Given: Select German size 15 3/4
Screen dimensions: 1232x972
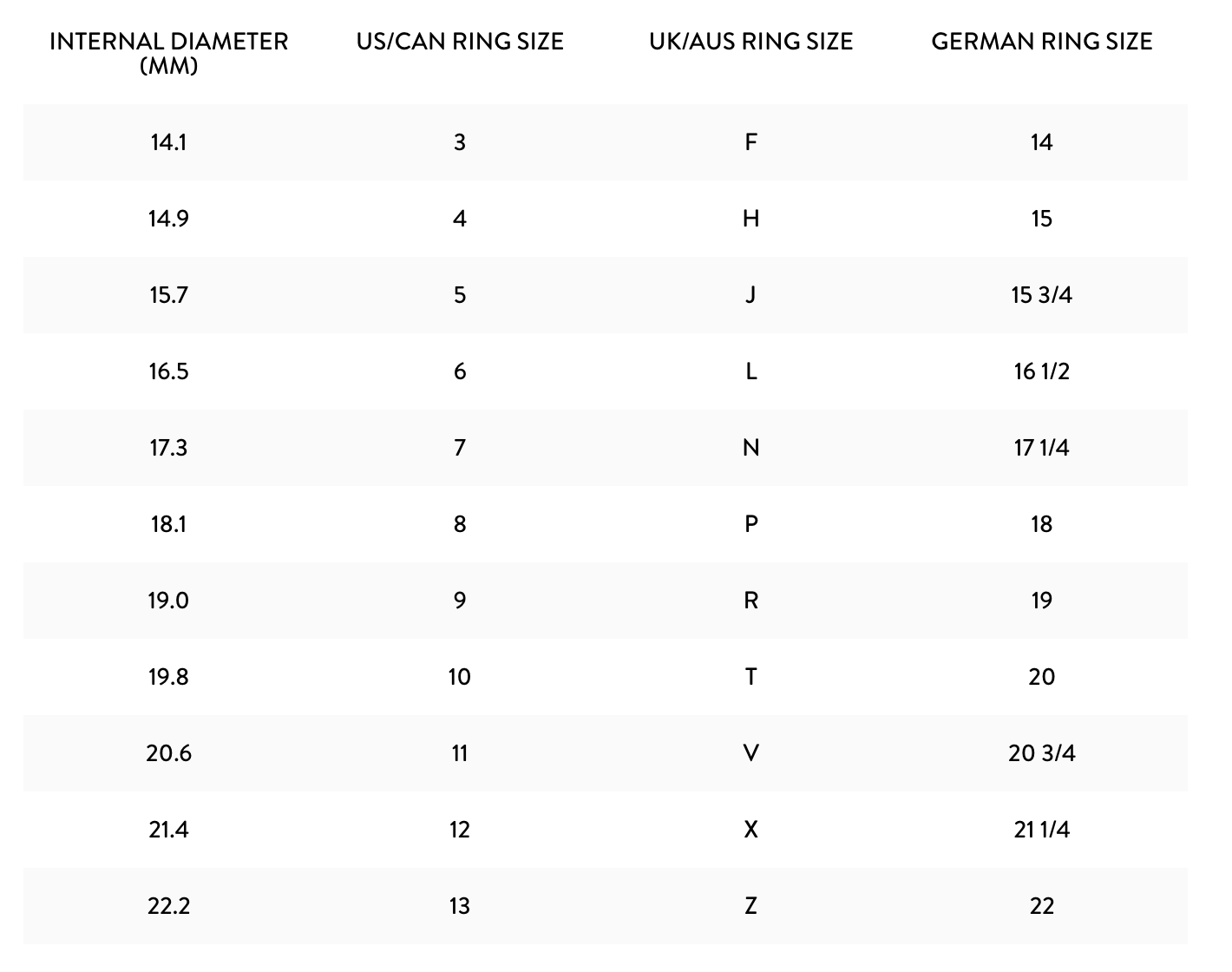Looking at the screenshot, I should pos(1041,295).
